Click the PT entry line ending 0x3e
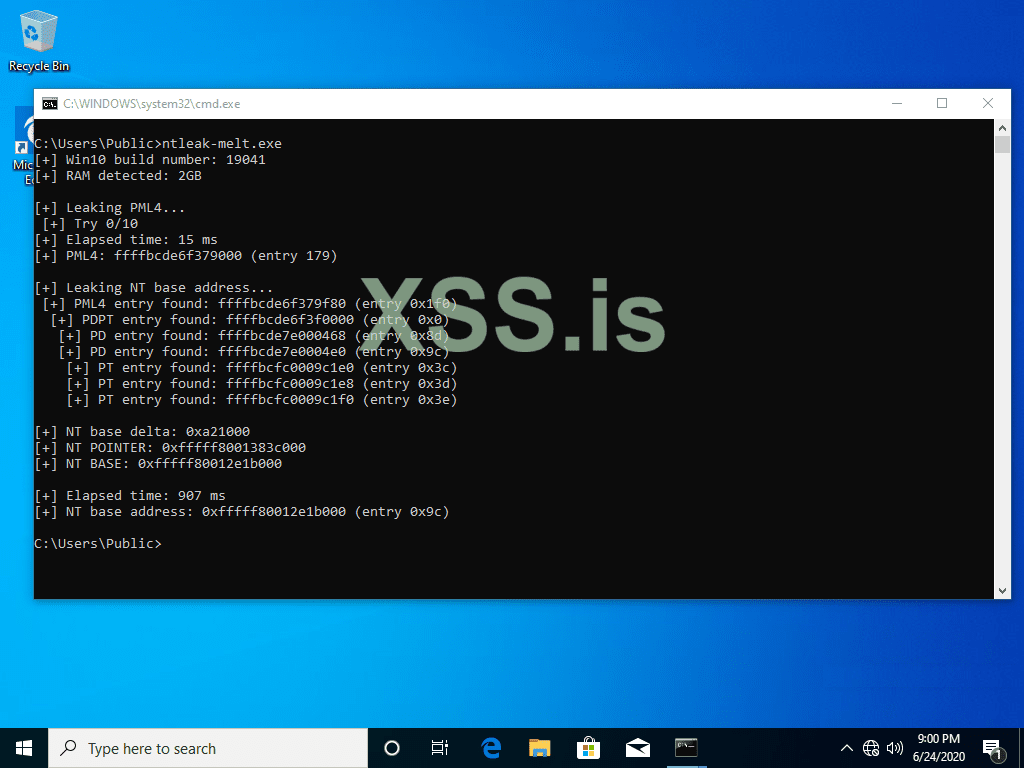The height and width of the screenshot is (768, 1024). (262, 400)
